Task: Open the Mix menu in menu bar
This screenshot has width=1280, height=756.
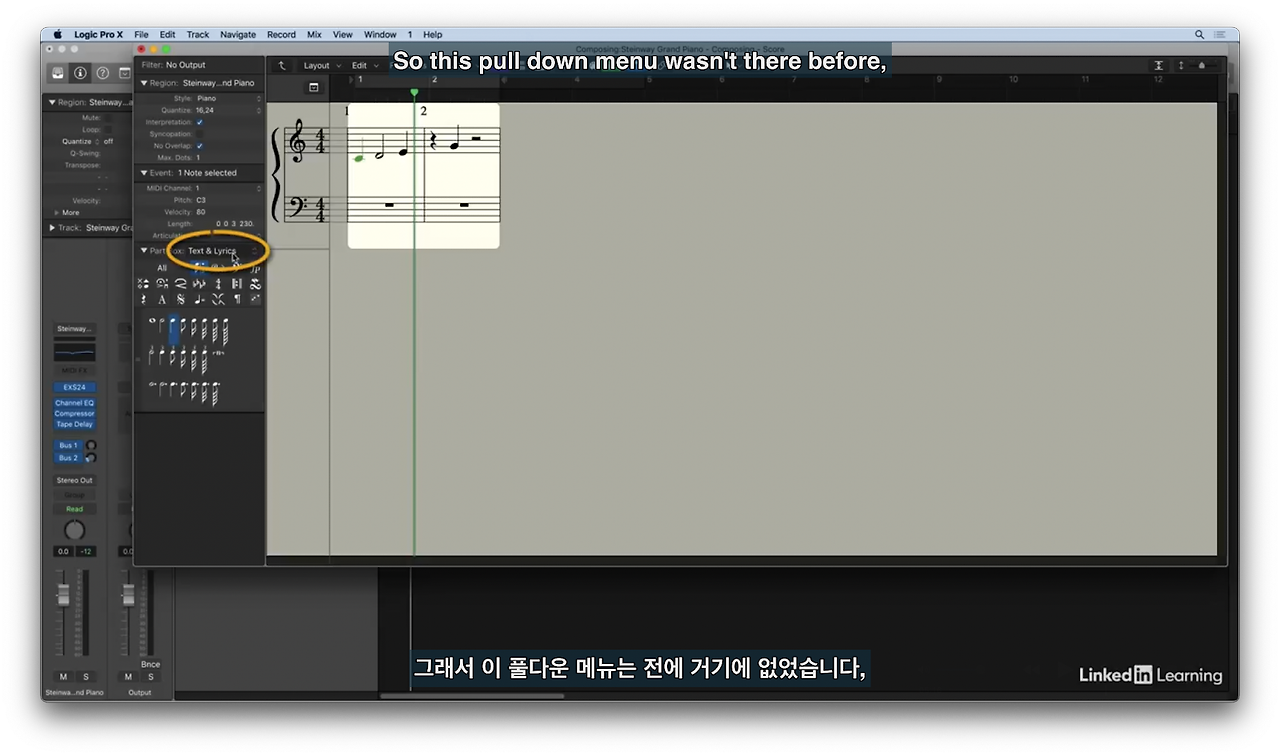Action: (314, 34)
